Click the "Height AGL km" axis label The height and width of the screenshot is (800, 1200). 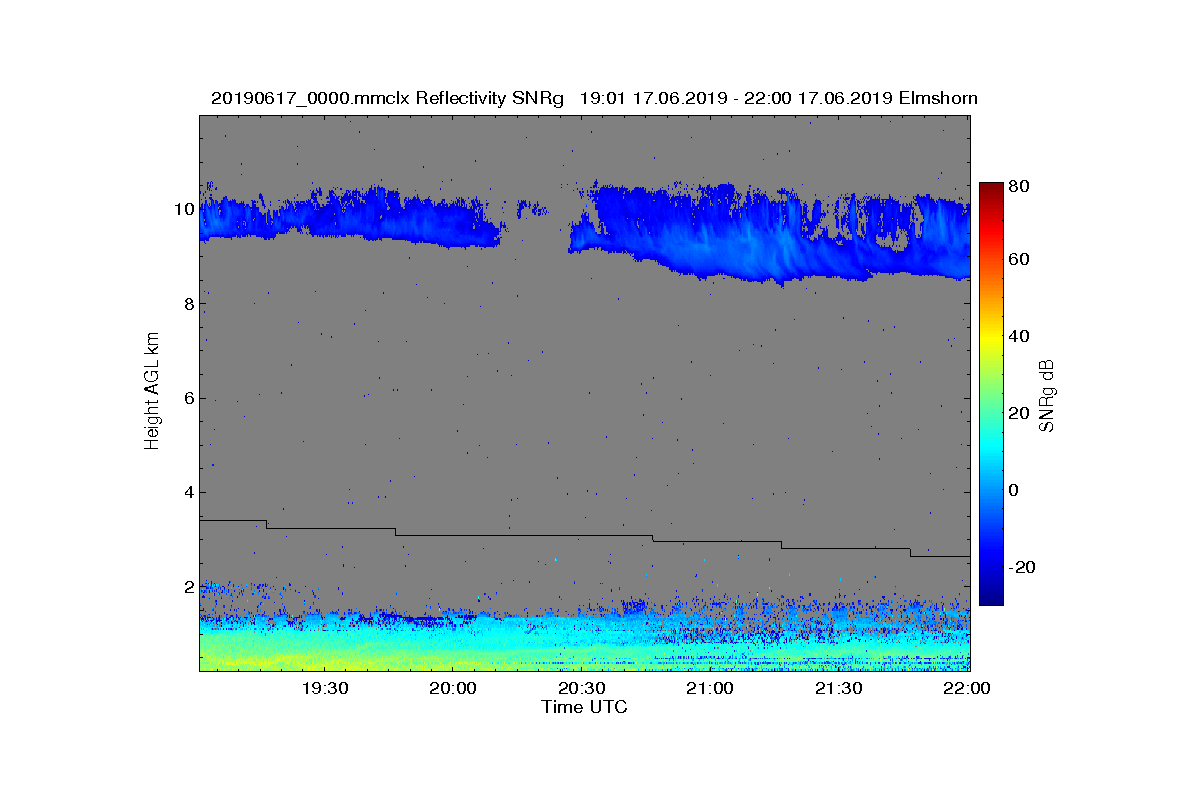[x=152, y=390]
